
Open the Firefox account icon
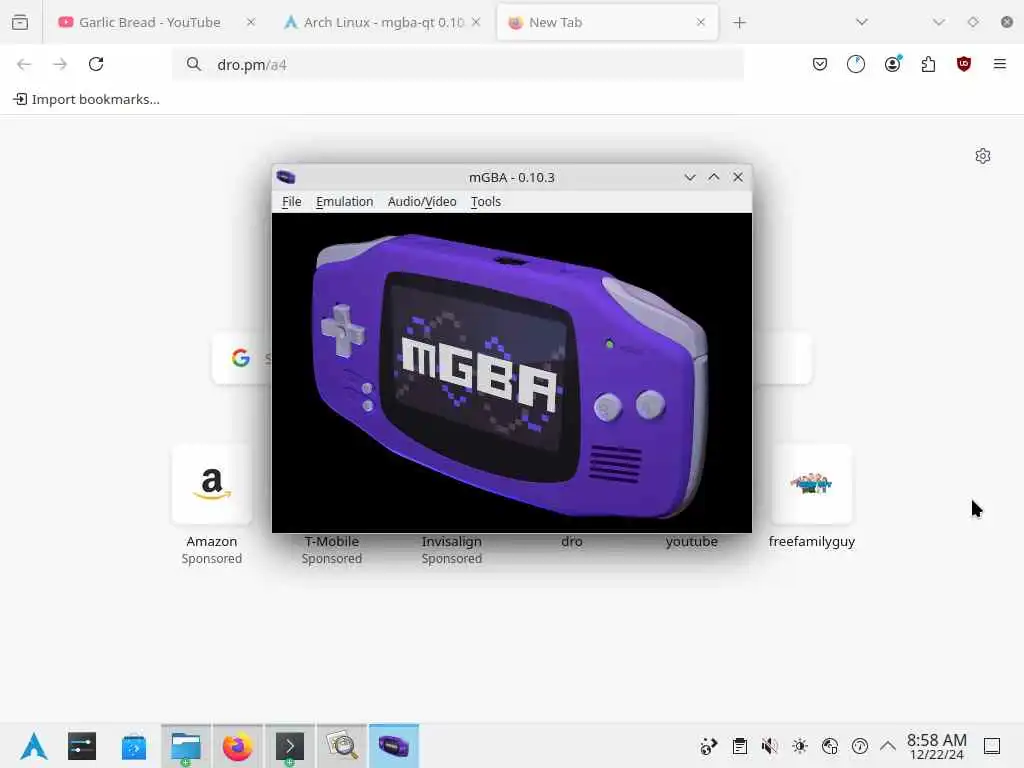coord(893,64)
